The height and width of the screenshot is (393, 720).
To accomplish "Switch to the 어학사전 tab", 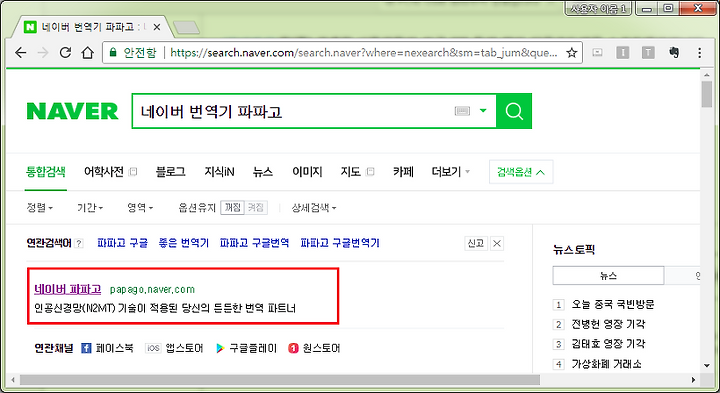I will pos(104,172).
